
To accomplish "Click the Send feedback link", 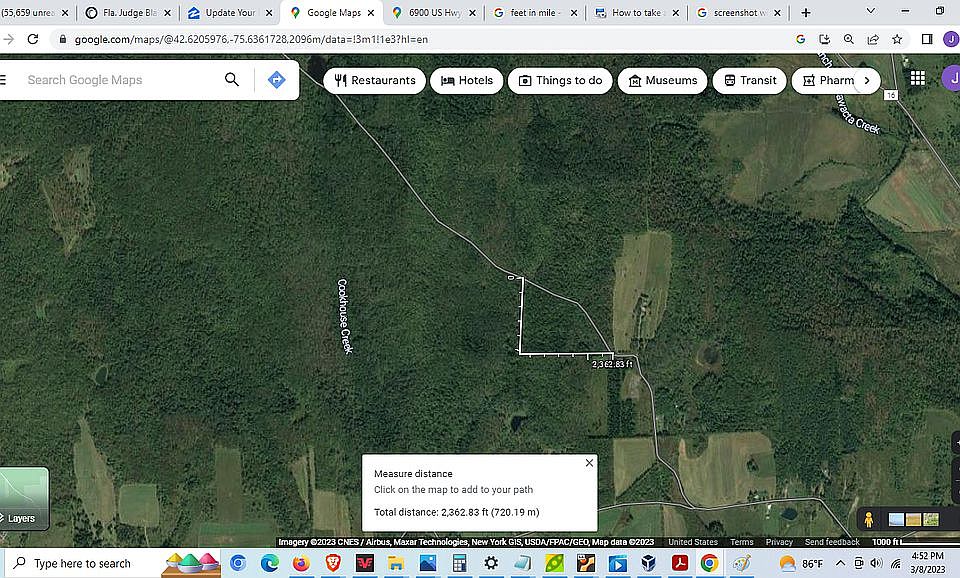I will pyautogui.click(x=832, y=542).
